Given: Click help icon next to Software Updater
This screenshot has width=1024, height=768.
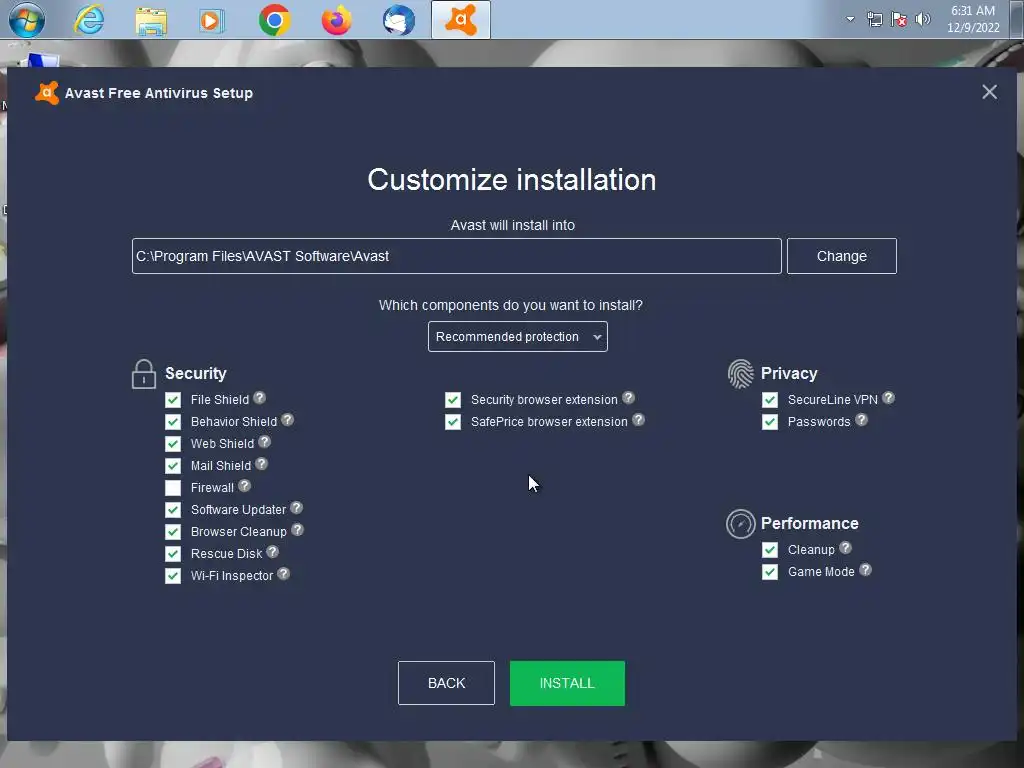Looking at the screenshot, I should [x=296, y=508].
